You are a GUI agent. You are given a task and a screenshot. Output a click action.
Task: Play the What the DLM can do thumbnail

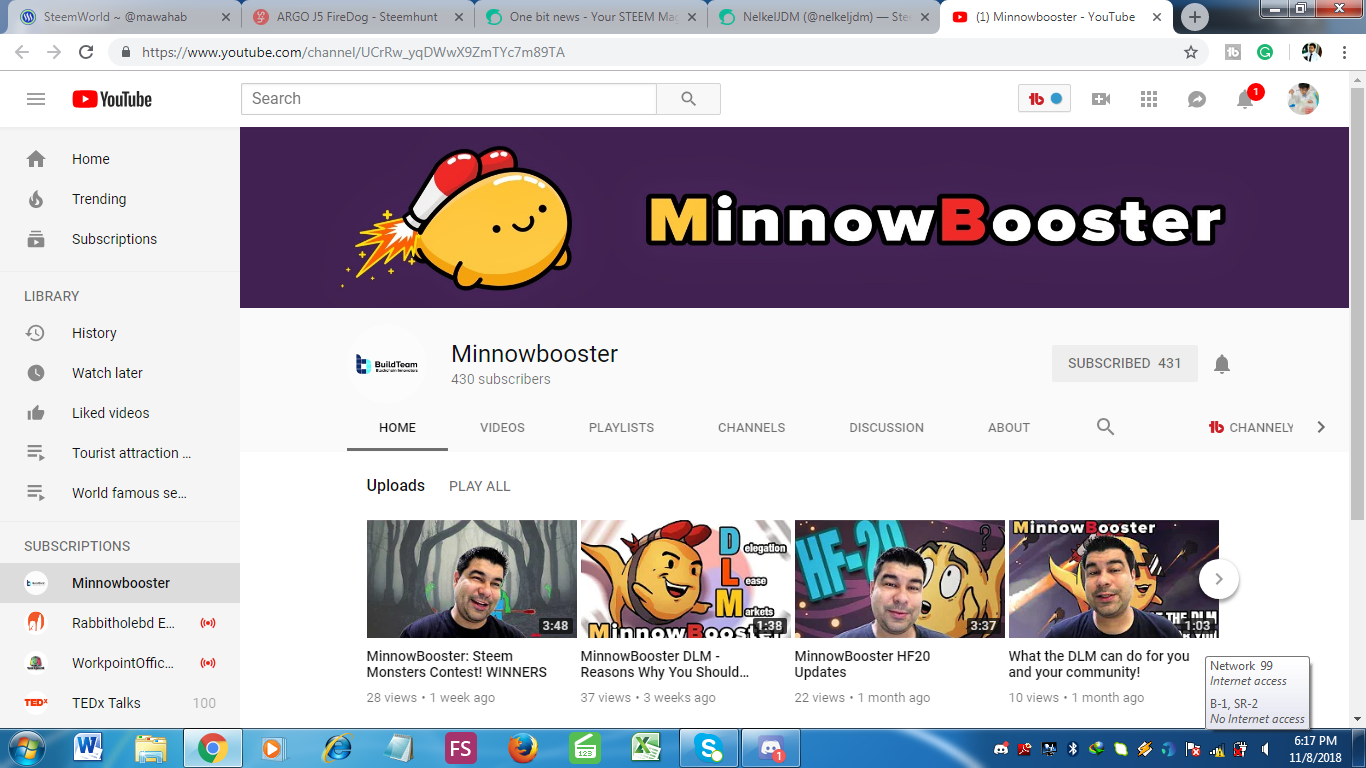1114,579
